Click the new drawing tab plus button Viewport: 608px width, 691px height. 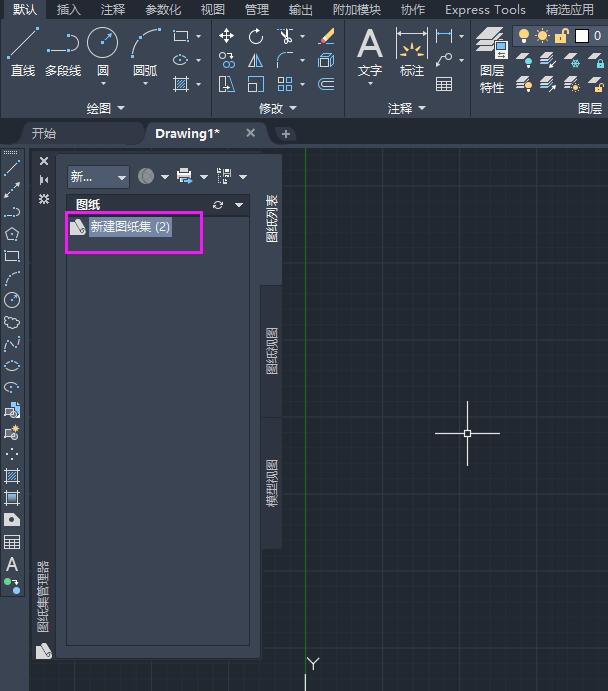tap(286, 134)
